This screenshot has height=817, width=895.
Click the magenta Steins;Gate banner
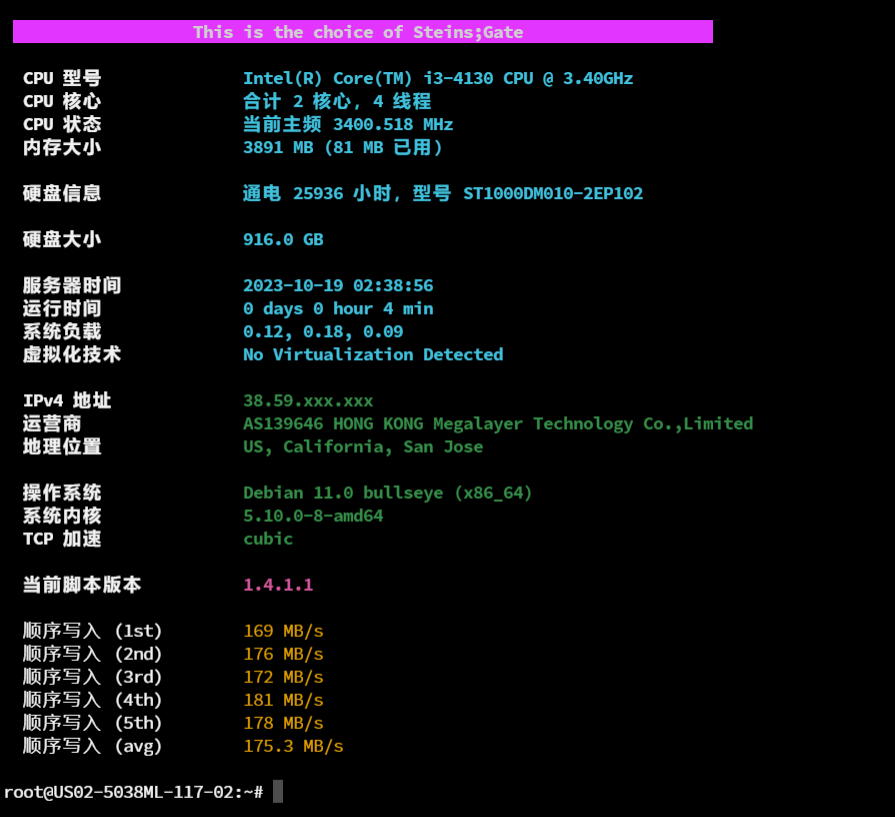click(362, 32)
